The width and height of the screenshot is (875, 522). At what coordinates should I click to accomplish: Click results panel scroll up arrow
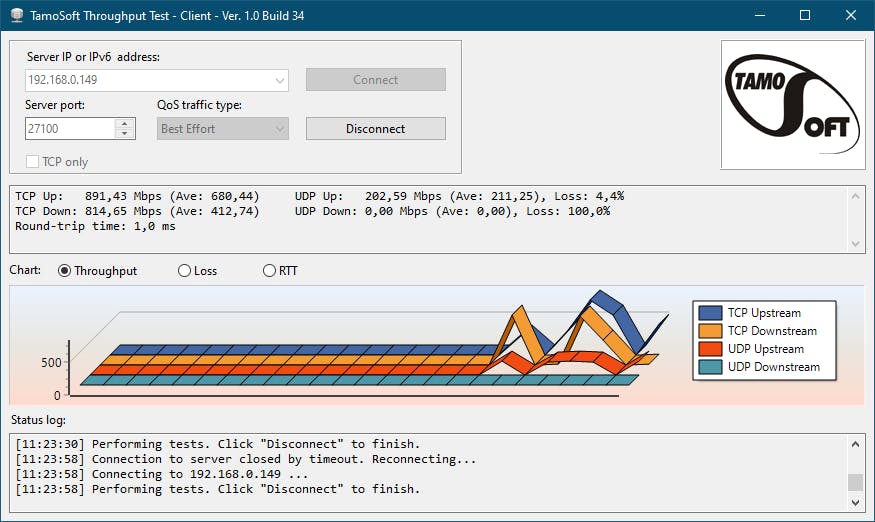point(855,196)
